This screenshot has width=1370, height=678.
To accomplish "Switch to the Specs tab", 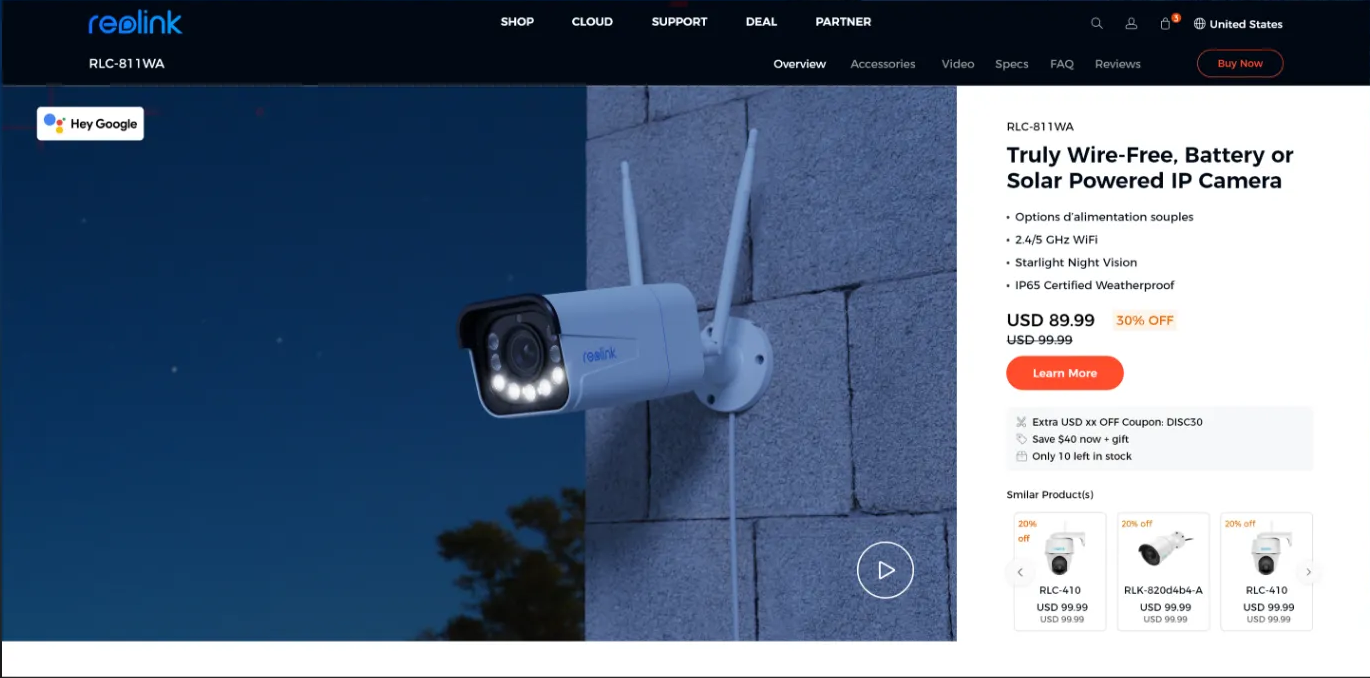I will coord(1011,64).
